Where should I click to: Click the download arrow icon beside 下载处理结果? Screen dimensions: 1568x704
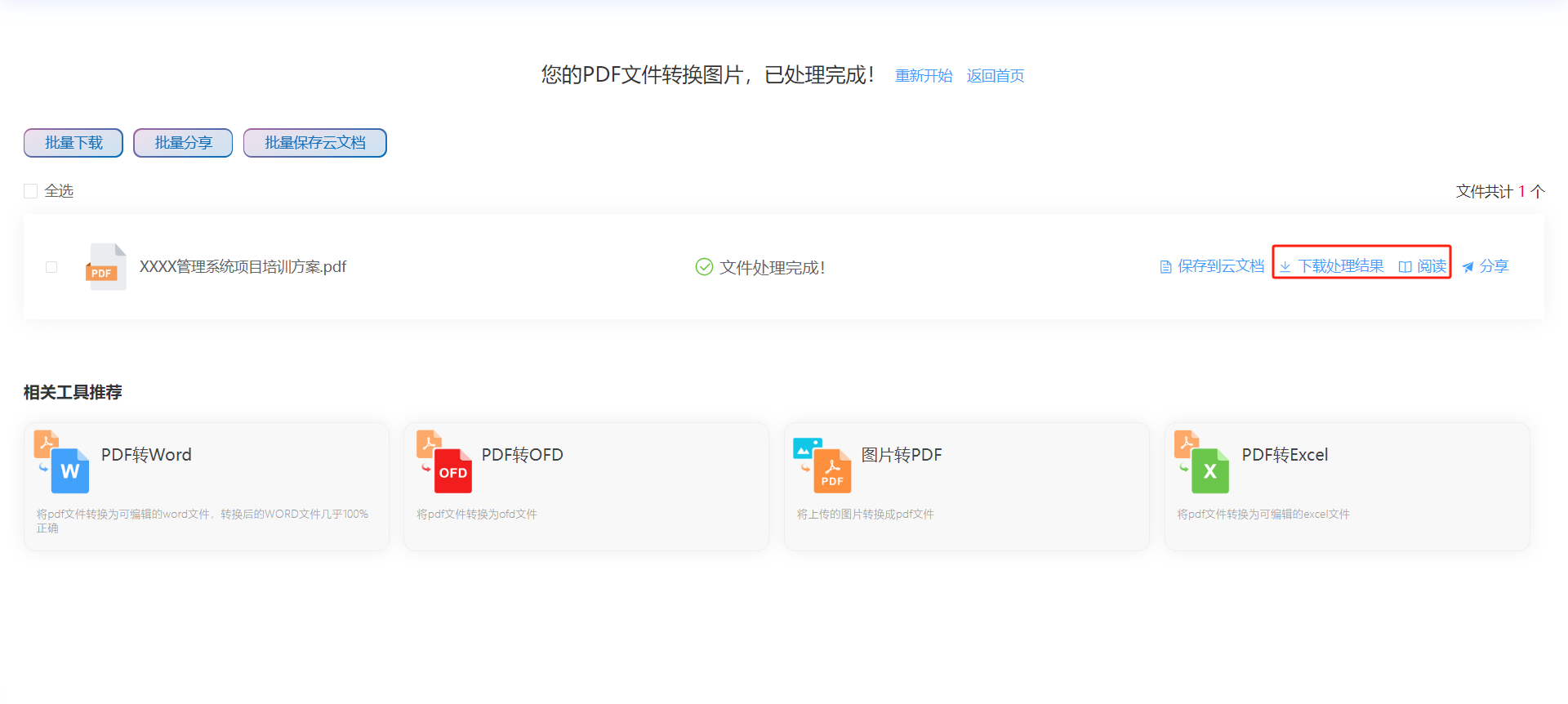point(1285,267)
